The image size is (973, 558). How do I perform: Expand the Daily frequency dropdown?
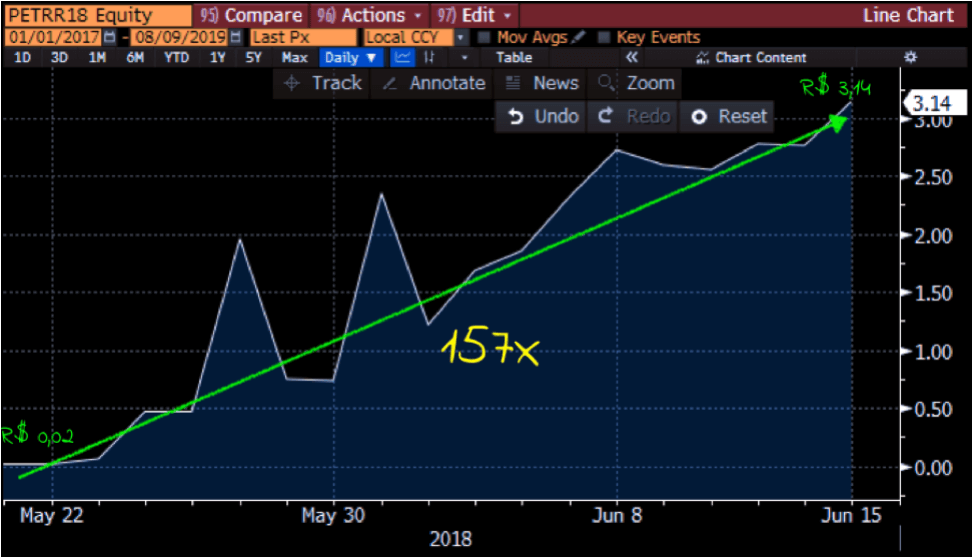coord(353,57)
